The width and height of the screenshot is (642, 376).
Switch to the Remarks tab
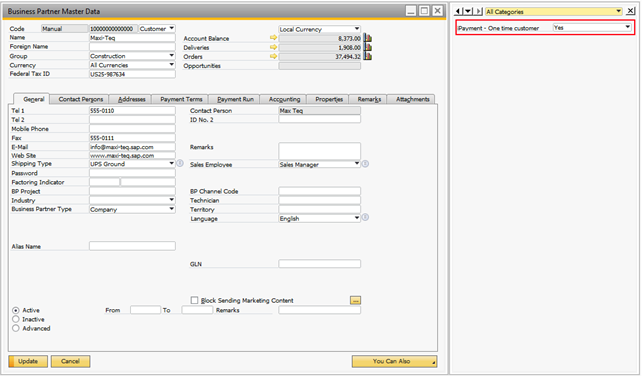coord(369,99)
